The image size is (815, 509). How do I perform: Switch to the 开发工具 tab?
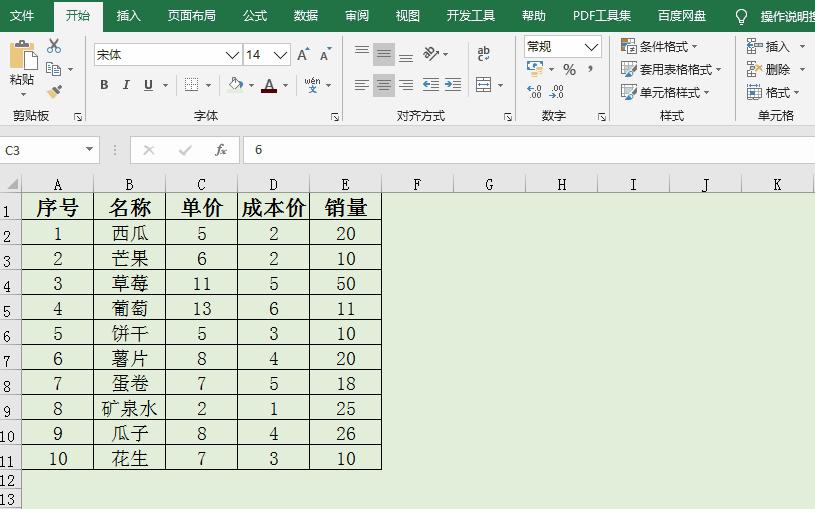[471, 16]
